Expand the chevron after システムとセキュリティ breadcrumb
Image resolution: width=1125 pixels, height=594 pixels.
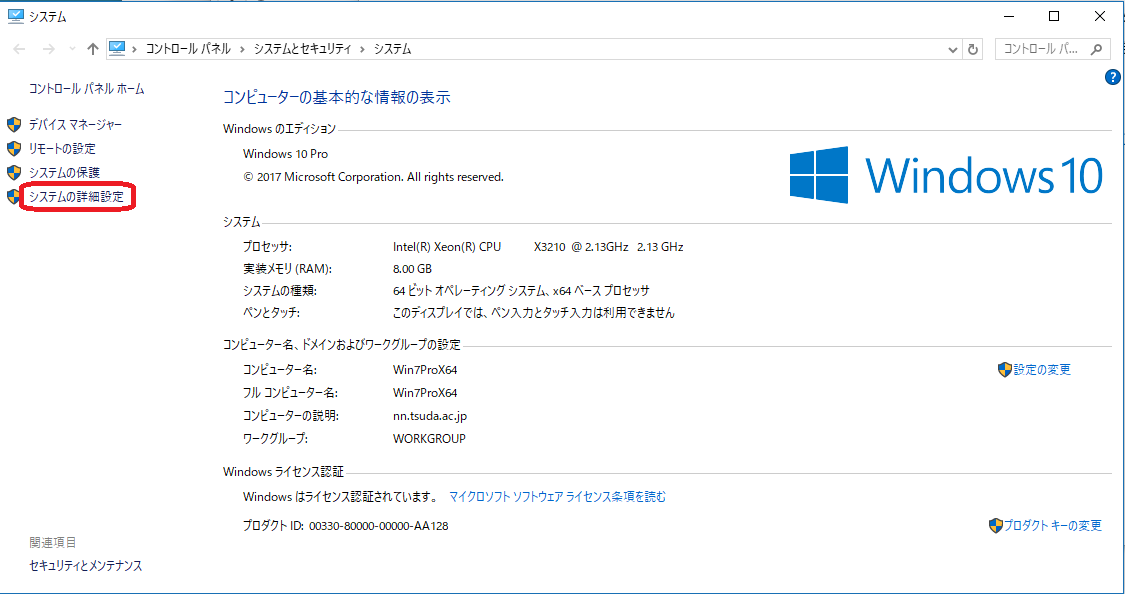pyautogui.click(x=364, y=49)
